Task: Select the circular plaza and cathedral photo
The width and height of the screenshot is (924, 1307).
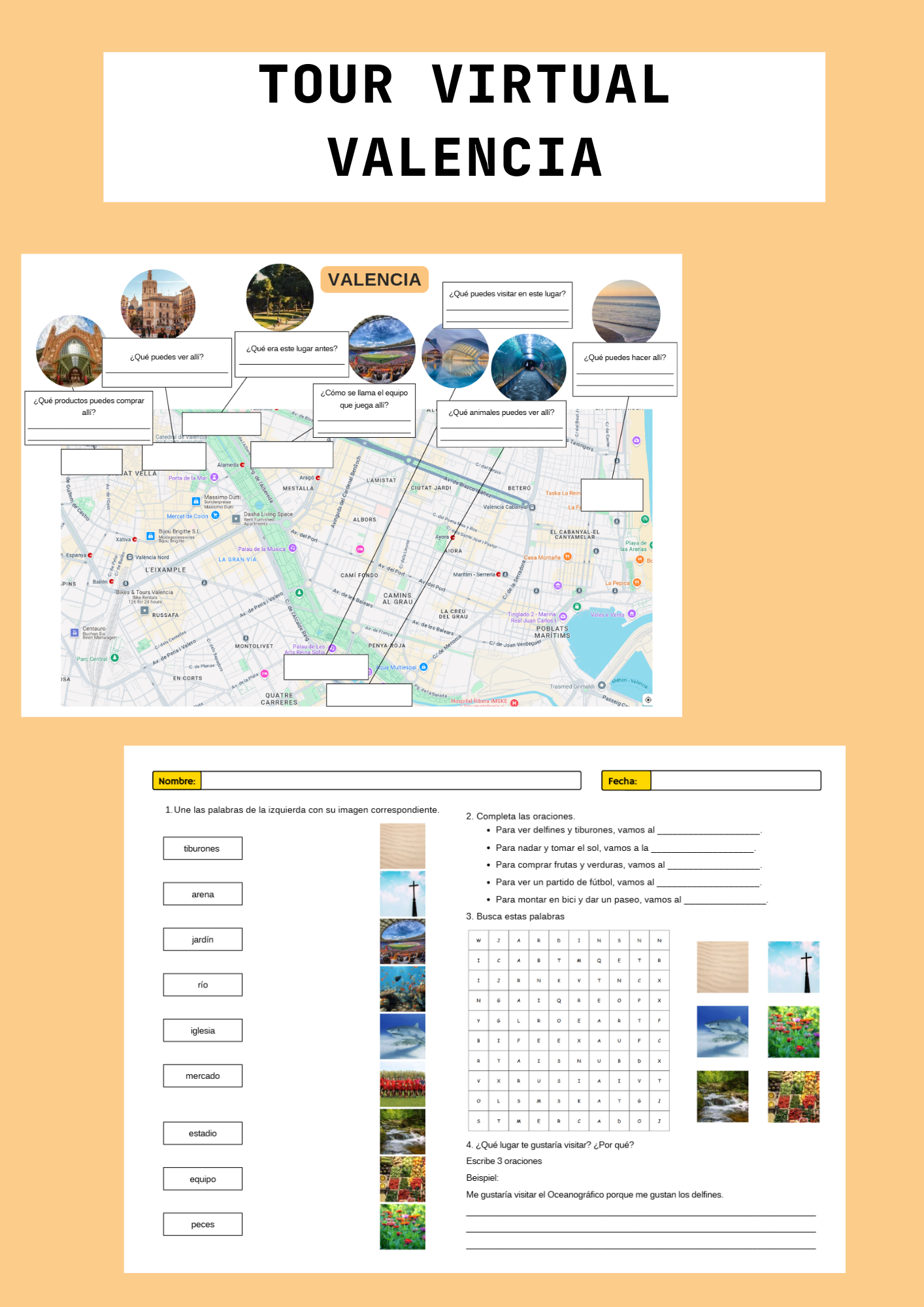Action: coord(158,304)
